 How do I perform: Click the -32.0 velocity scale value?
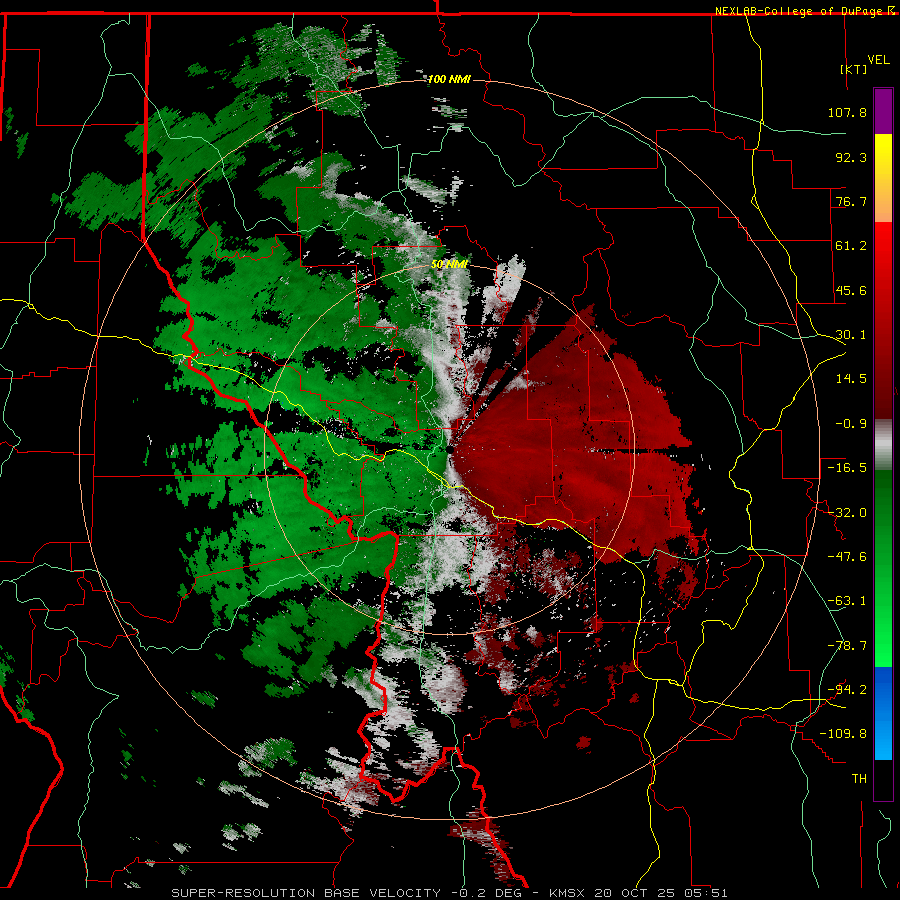tap(847, 513)
